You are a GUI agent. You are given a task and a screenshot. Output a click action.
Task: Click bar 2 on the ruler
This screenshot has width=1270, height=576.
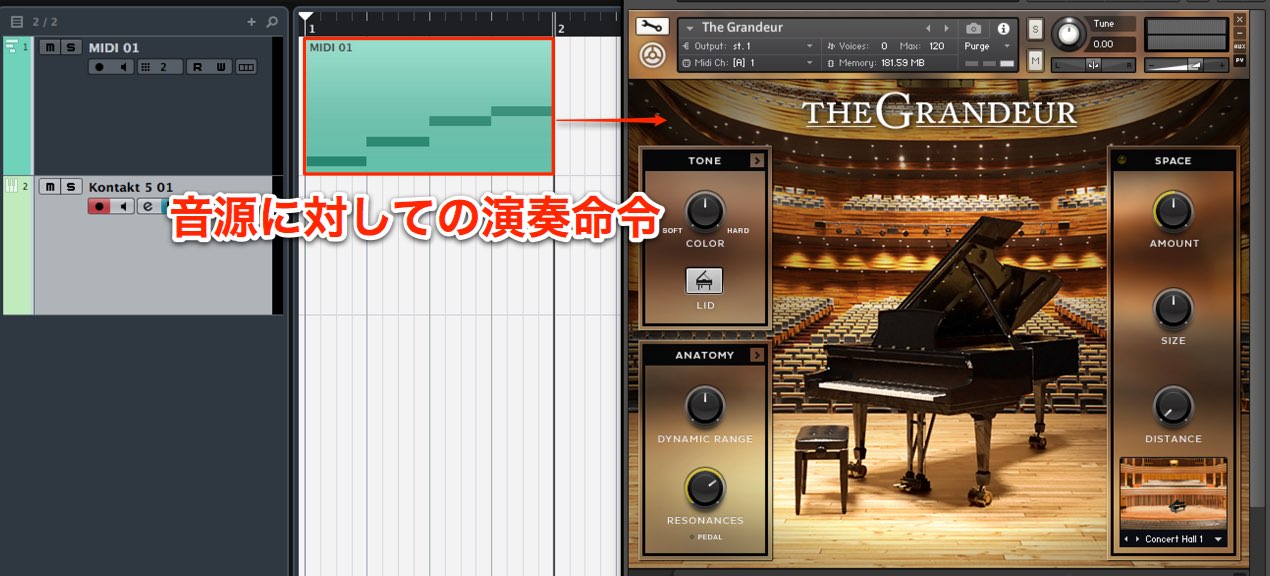[x=561, y=29]
